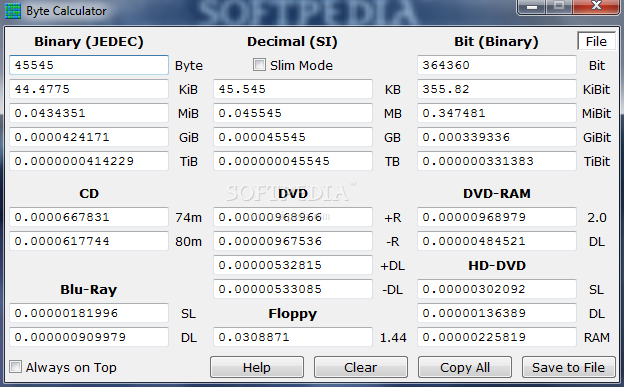The width and height of the screenshot is (624, 387).
Task: Select the DVD-RAM DL field showing 0.00000484521
Action: coord(497,241)
